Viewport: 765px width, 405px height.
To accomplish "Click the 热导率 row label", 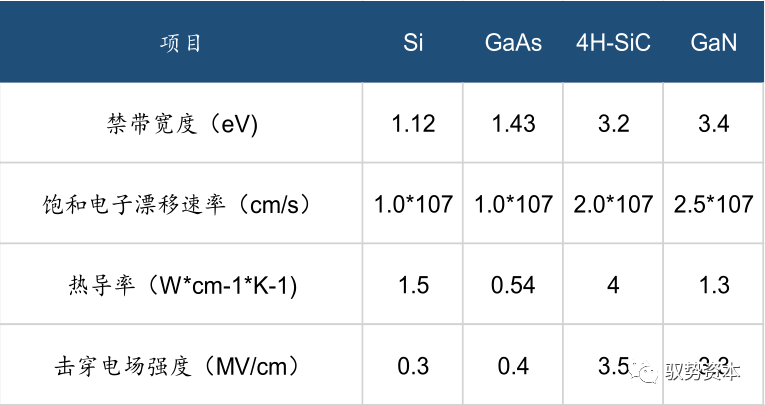I will (183, 285).
